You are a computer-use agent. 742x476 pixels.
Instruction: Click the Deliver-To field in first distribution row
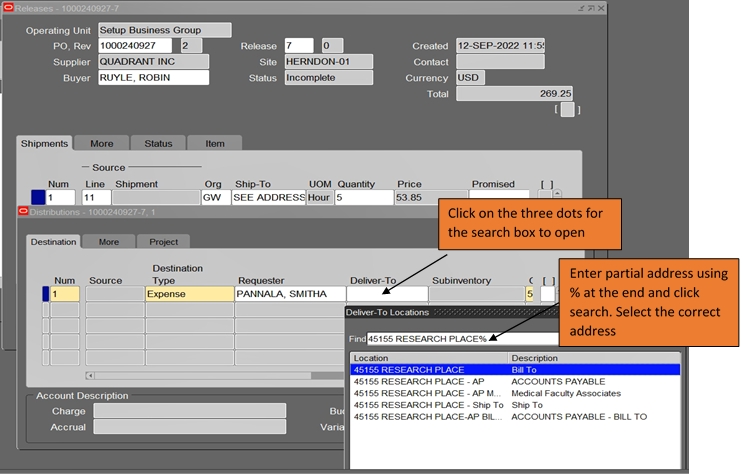pos(387,294)
